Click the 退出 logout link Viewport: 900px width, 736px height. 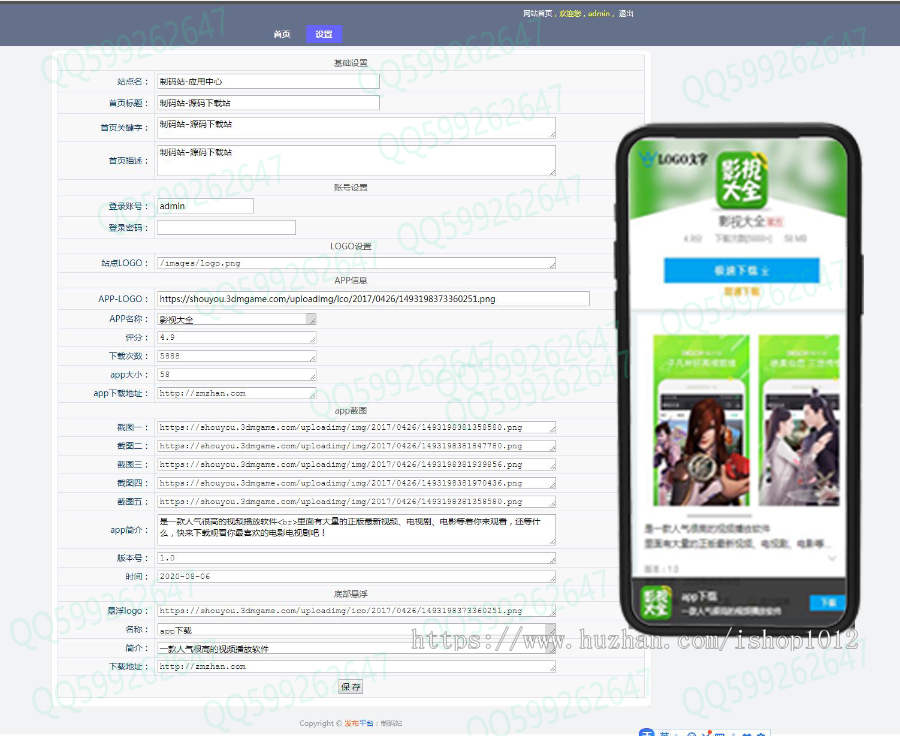pos(626,14)
